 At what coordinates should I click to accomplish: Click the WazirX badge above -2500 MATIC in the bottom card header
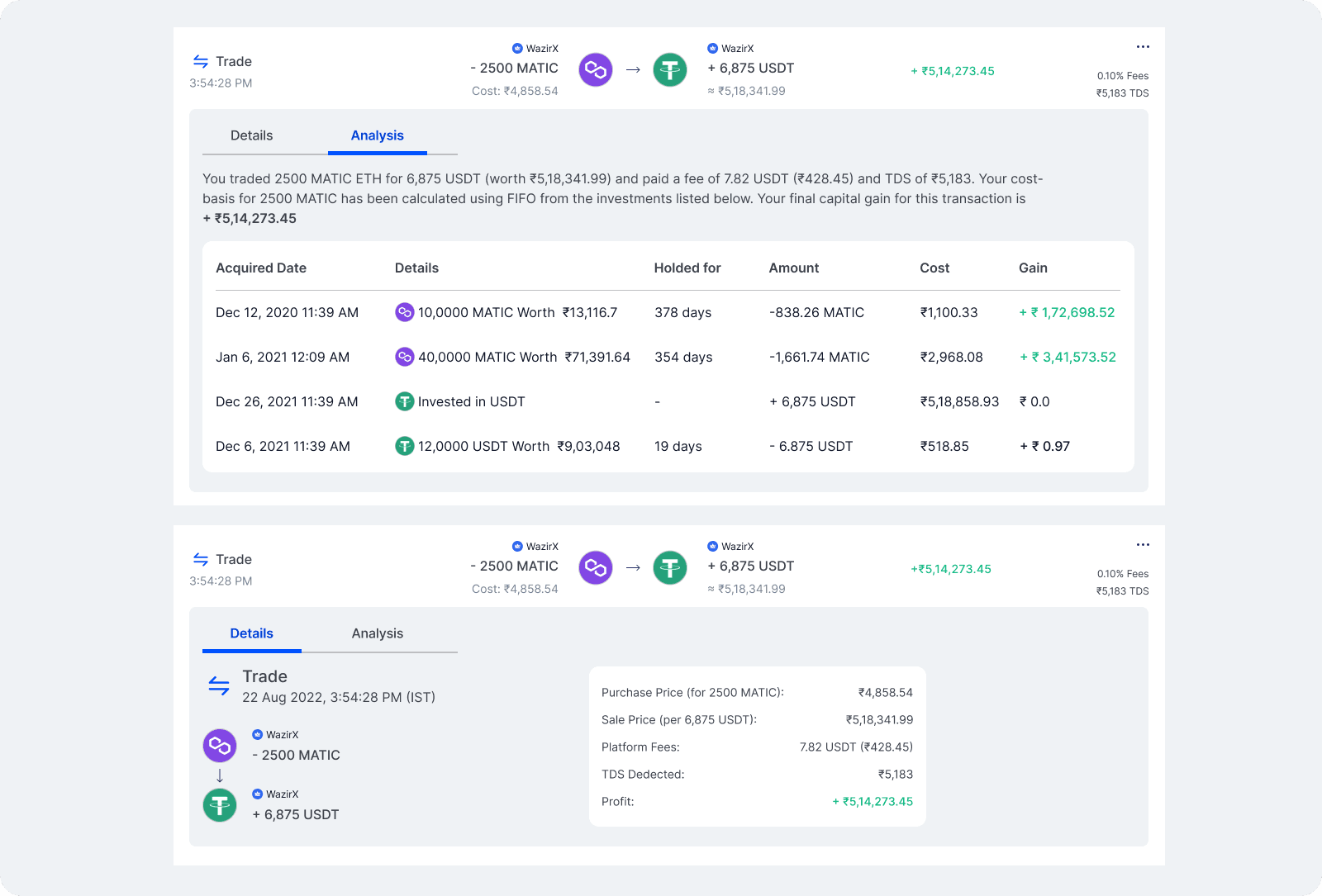point(535,547)
